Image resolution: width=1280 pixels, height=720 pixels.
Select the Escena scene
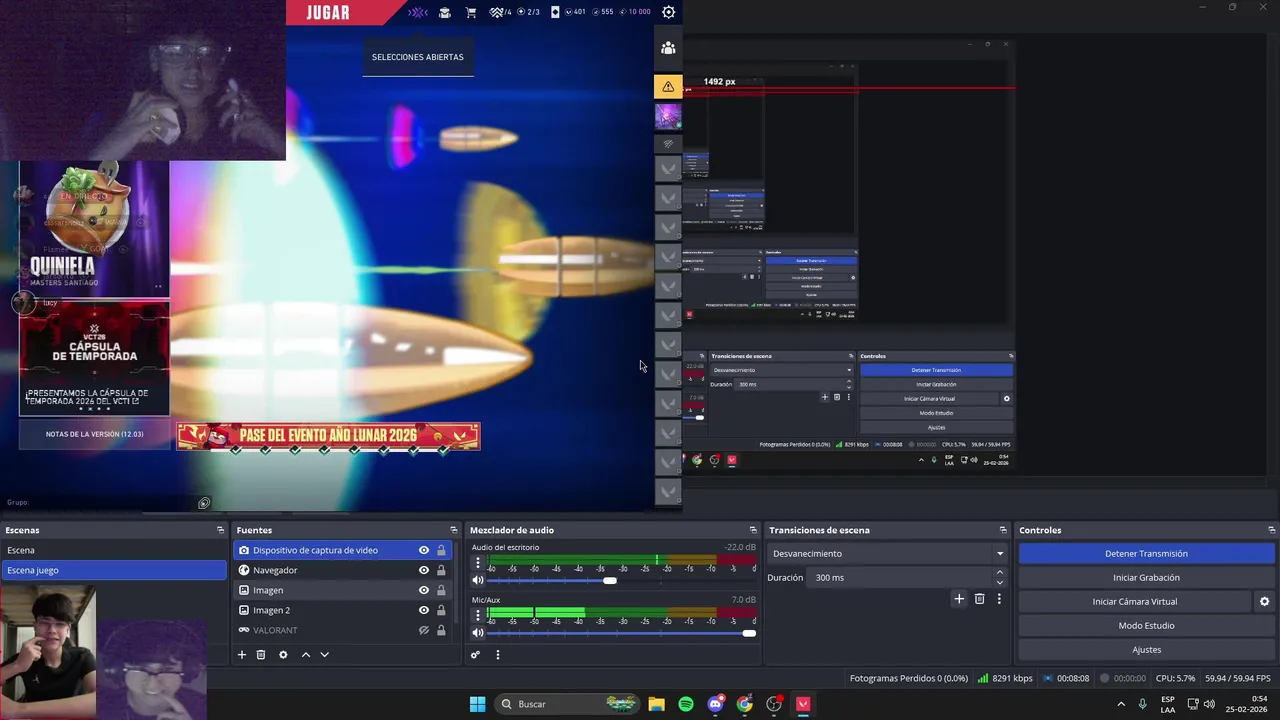click(x=114, y=550)
